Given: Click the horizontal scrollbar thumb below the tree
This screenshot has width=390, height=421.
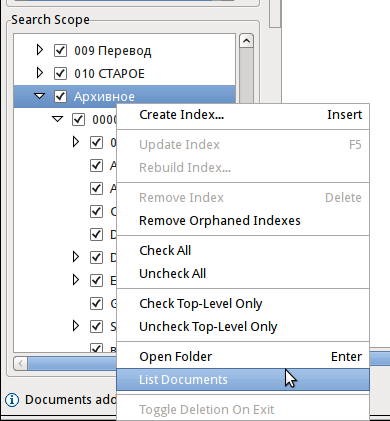Looking at the screenshot, I should pos(72,363).
